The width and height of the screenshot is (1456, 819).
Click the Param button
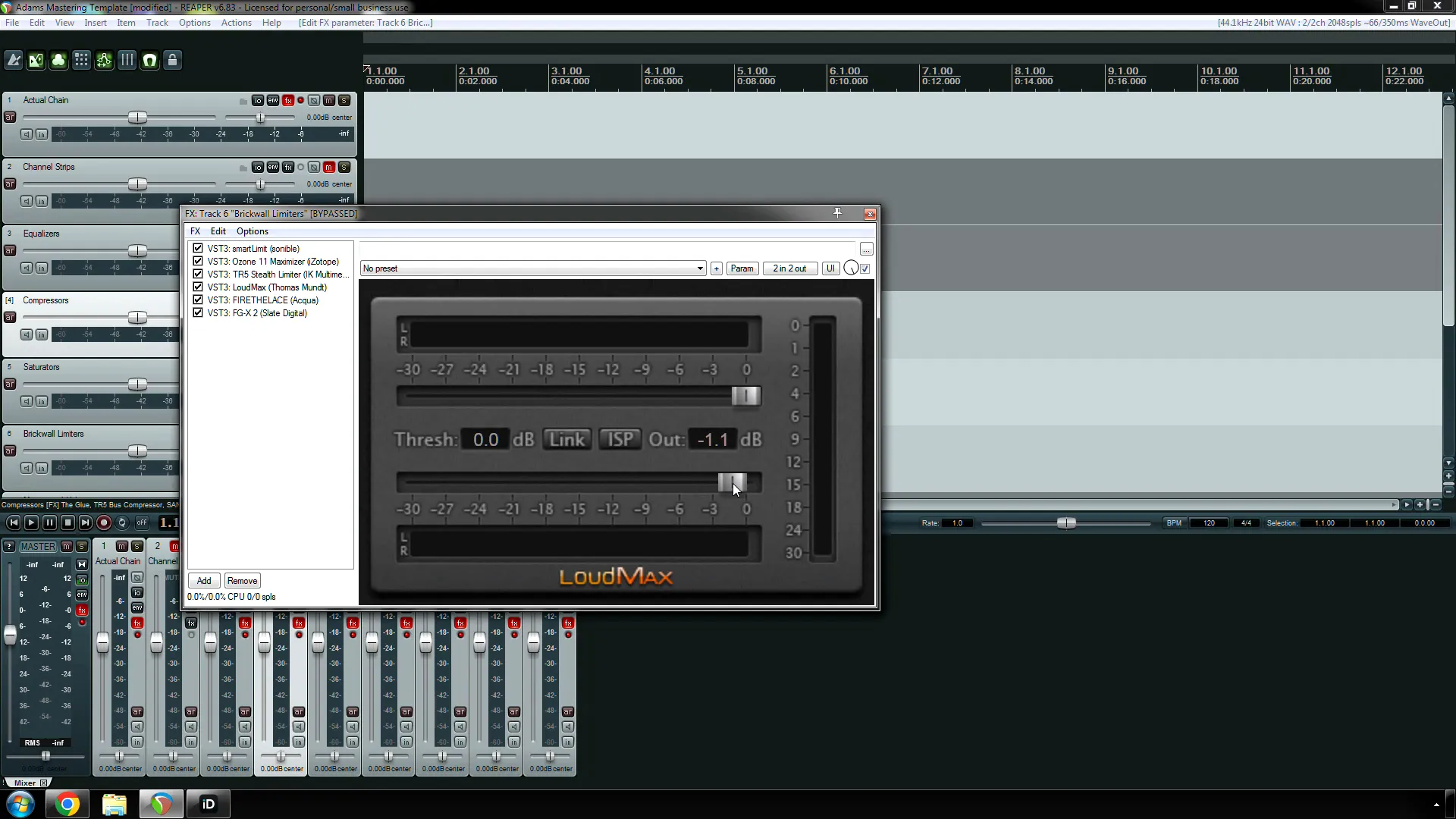(x=742, y=268)
